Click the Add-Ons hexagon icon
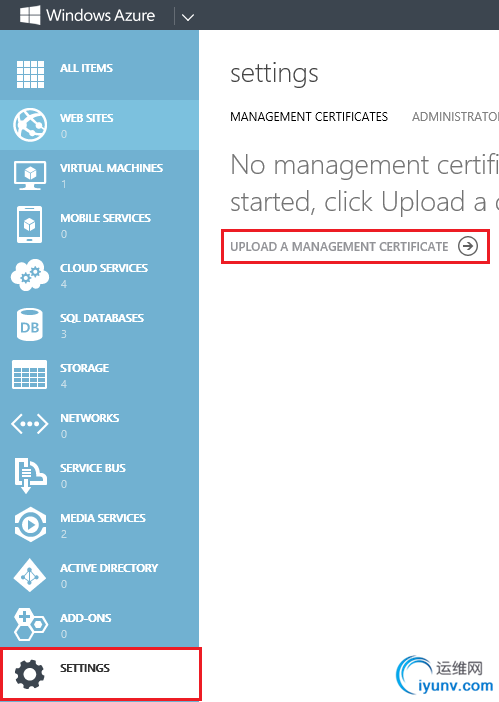499x702 pixels. pos(30,625)
